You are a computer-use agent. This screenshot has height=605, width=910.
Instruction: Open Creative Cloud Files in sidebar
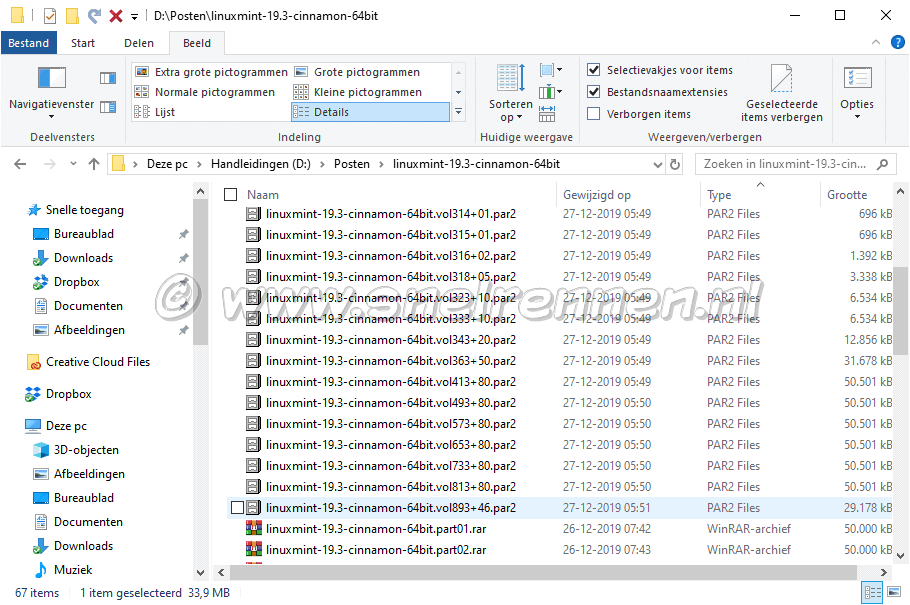(x=98, y=362)
